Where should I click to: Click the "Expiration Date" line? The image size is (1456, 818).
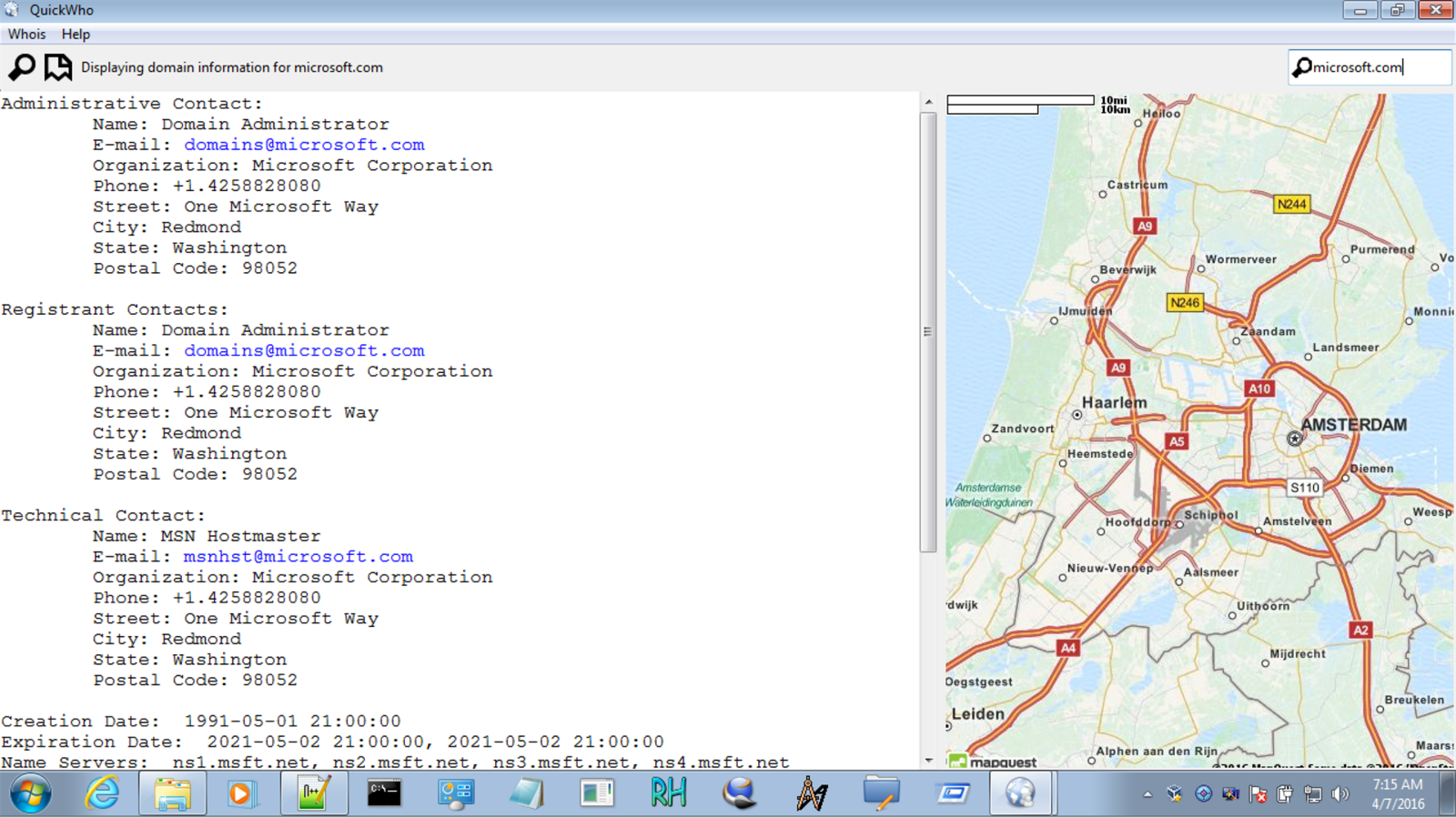tap(332, 742)
